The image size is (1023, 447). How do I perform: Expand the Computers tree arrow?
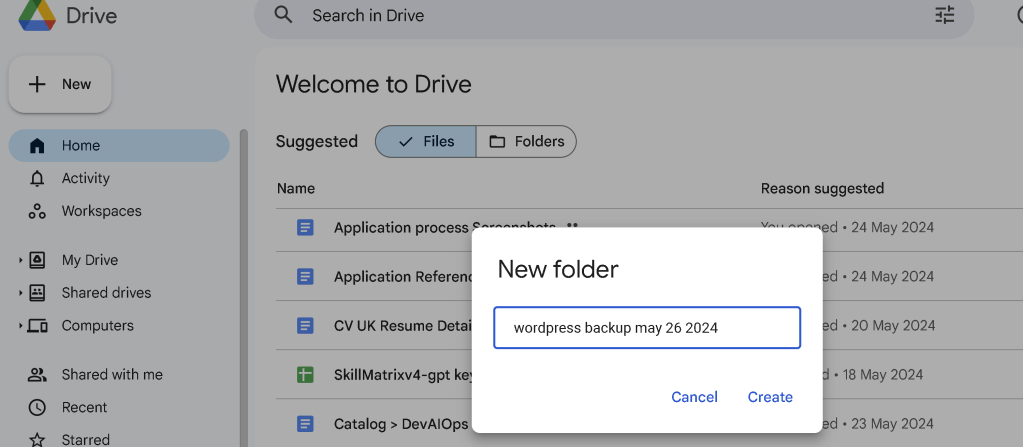point(21,326)
